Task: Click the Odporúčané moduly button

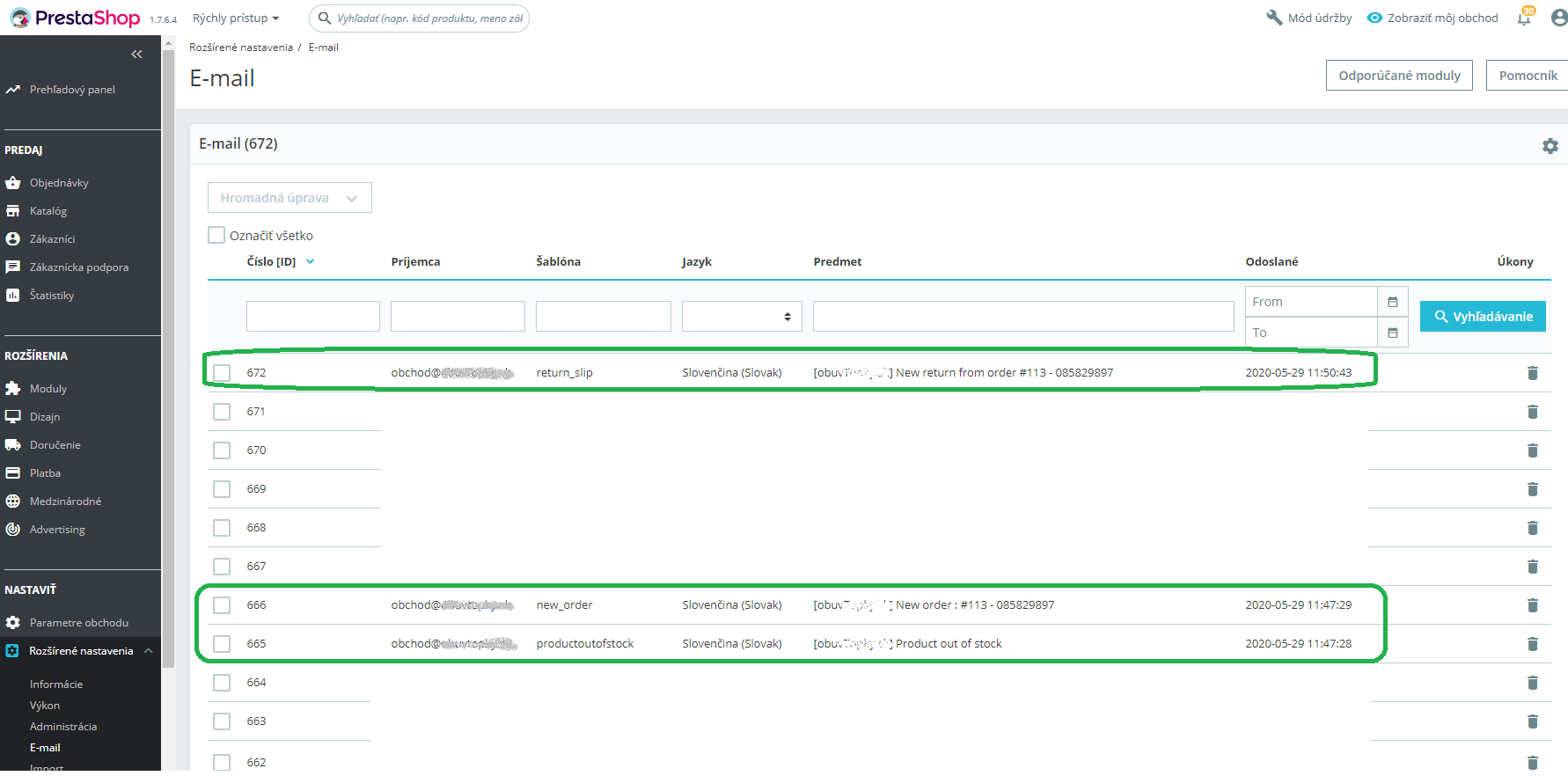Action: [1399, 76]
